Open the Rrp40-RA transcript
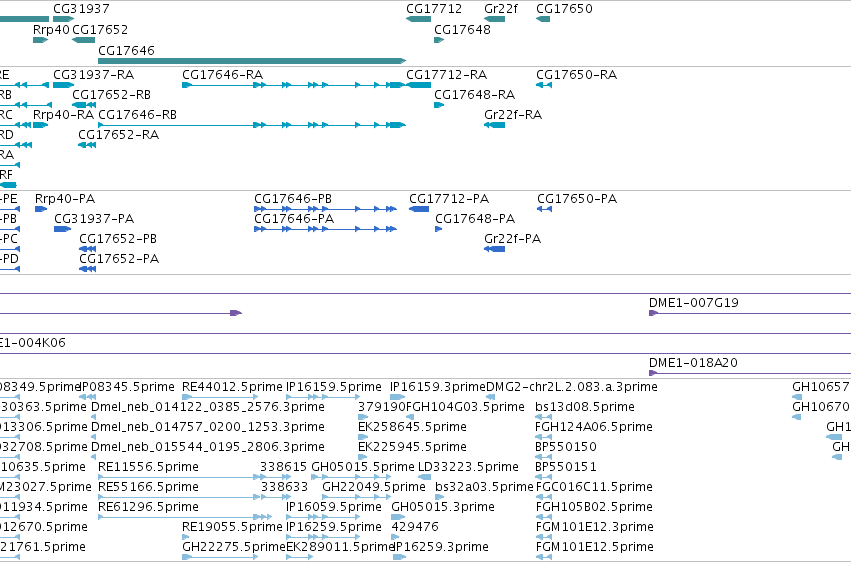Screen dimensions: 851x562 point(41,125)
